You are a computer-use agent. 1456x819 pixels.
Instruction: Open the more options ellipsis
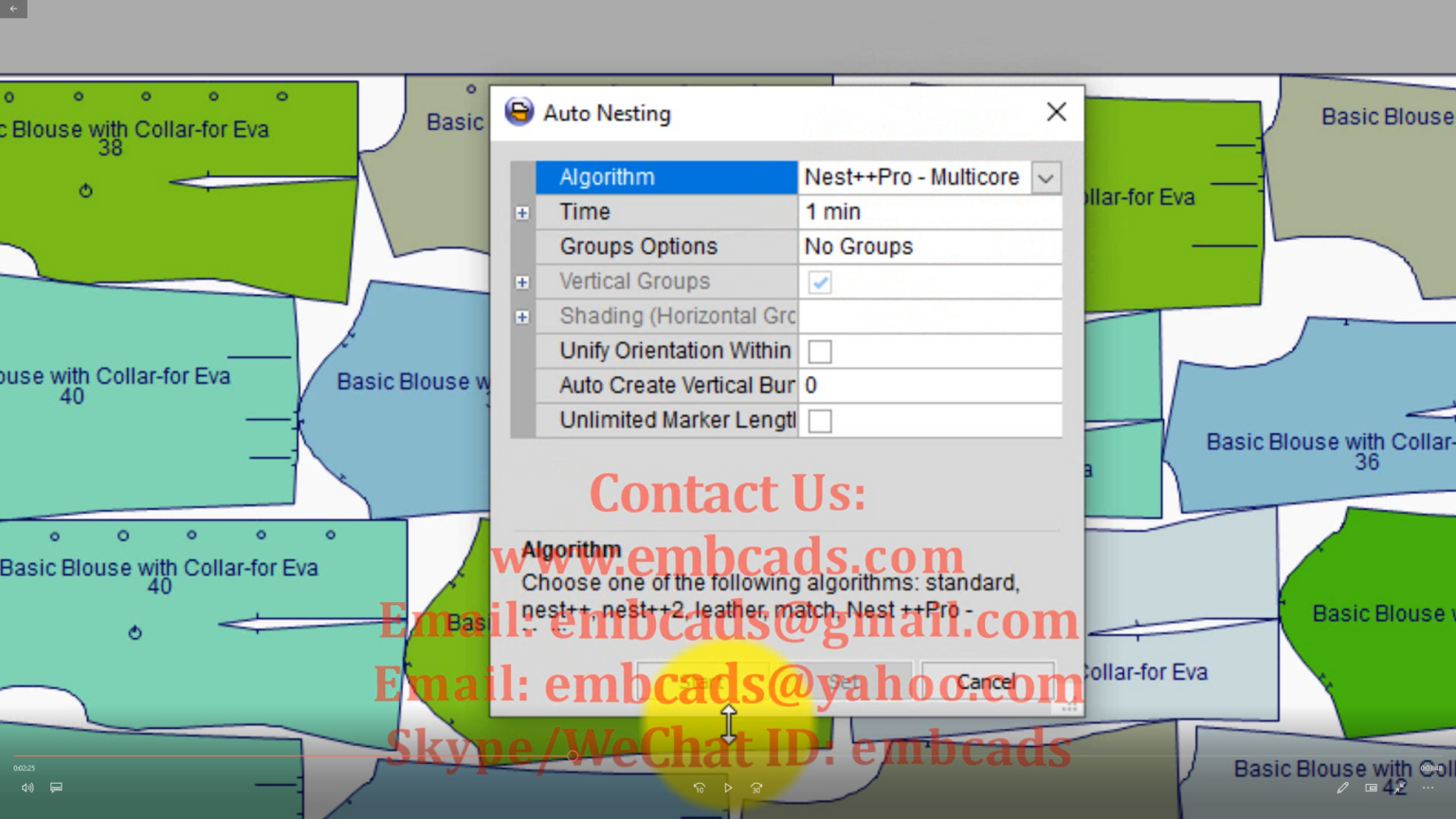[1429, 788]
